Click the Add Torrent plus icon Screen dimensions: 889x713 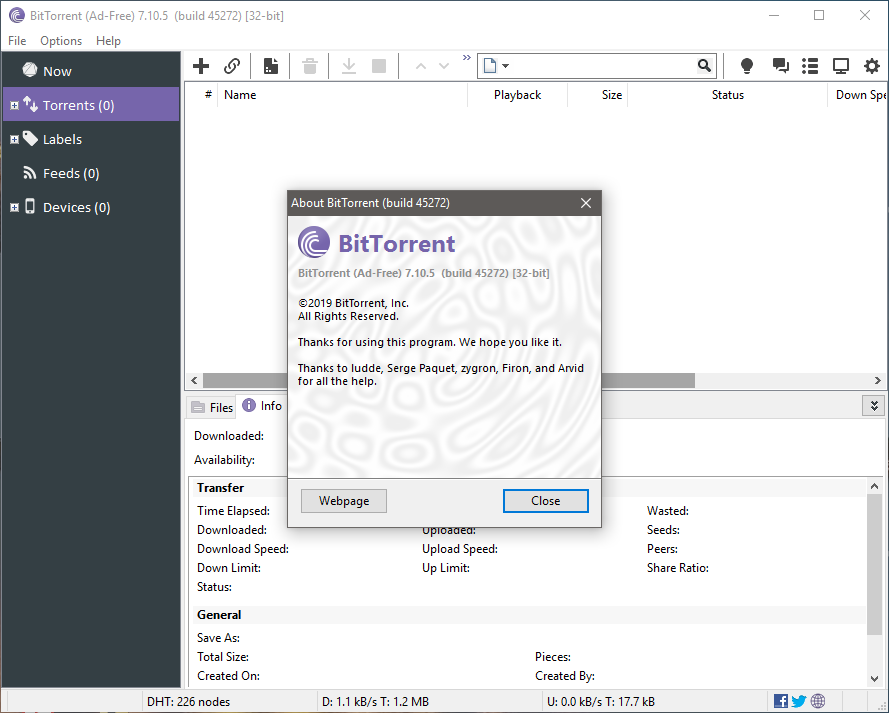[x=201, y=66]
